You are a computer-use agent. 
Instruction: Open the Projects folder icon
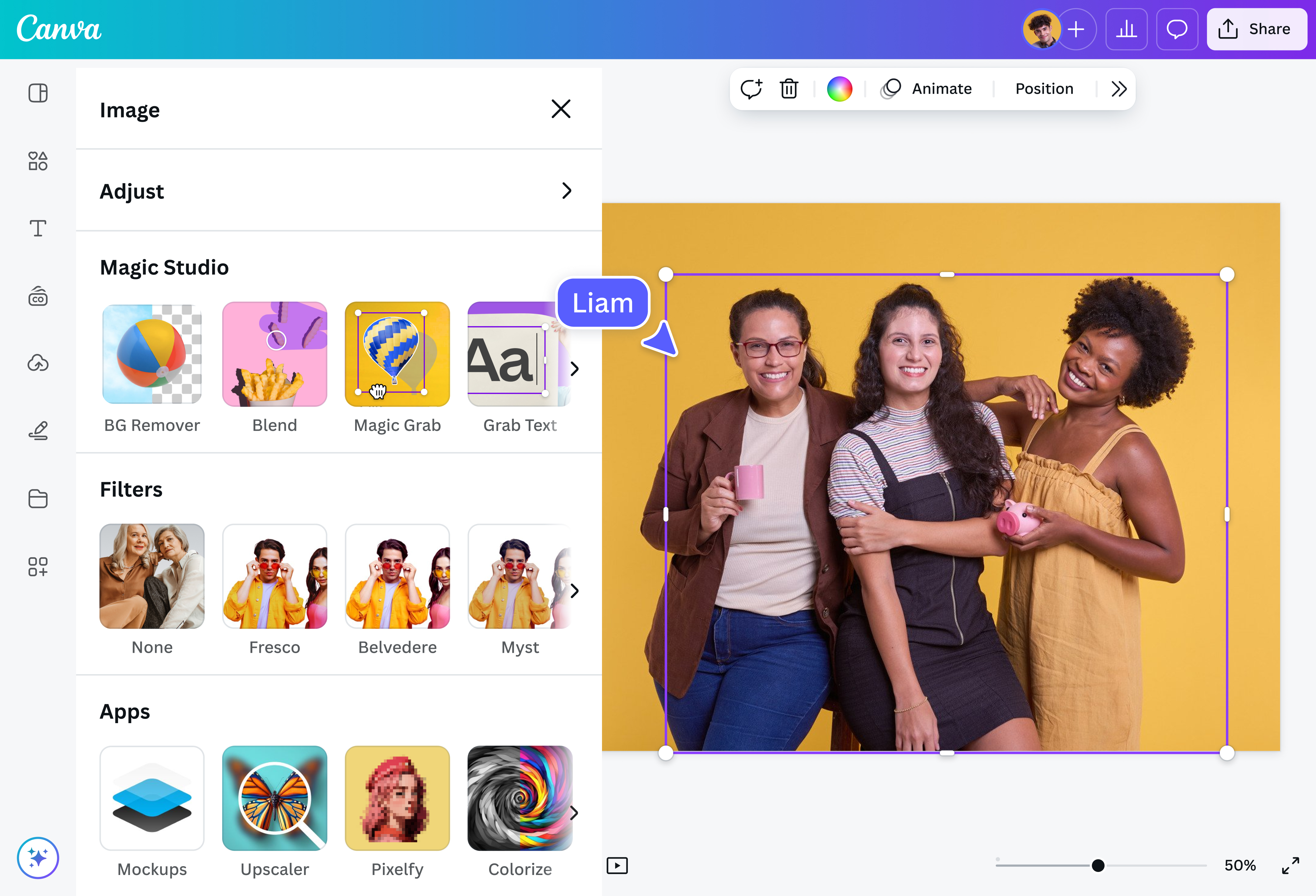pyautogui.click(x=38, y=499)
